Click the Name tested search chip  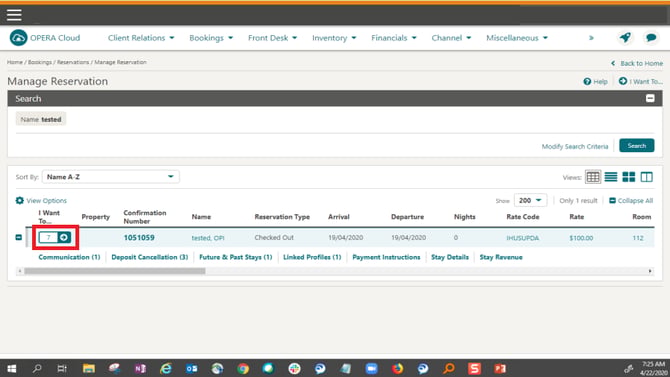tap(41, 119)
